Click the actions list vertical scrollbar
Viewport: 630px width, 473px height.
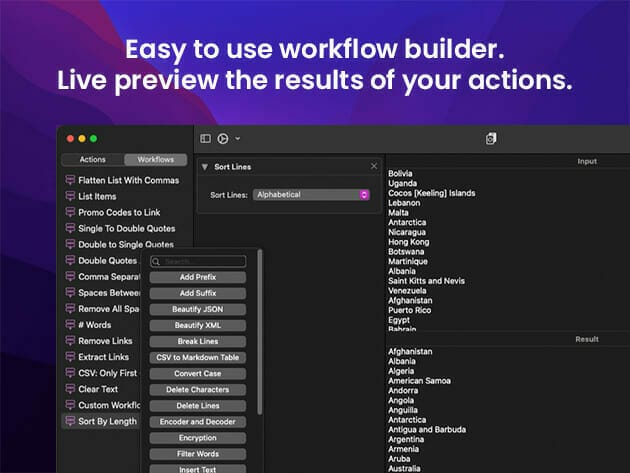coord(260,330)
